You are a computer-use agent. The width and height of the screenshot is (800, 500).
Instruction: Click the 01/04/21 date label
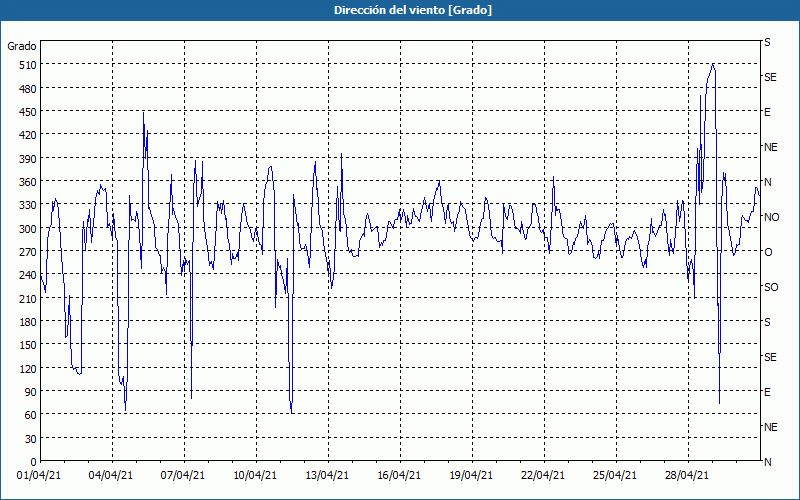click(x=39, y=476)
